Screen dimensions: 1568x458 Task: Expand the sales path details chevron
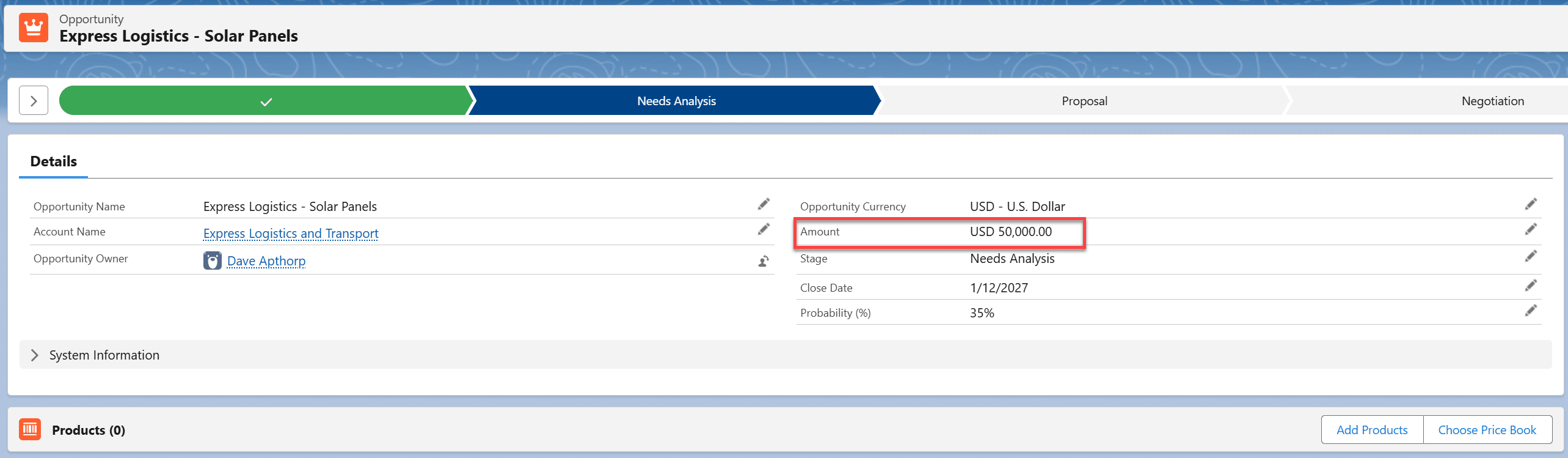tap(34, 101)
